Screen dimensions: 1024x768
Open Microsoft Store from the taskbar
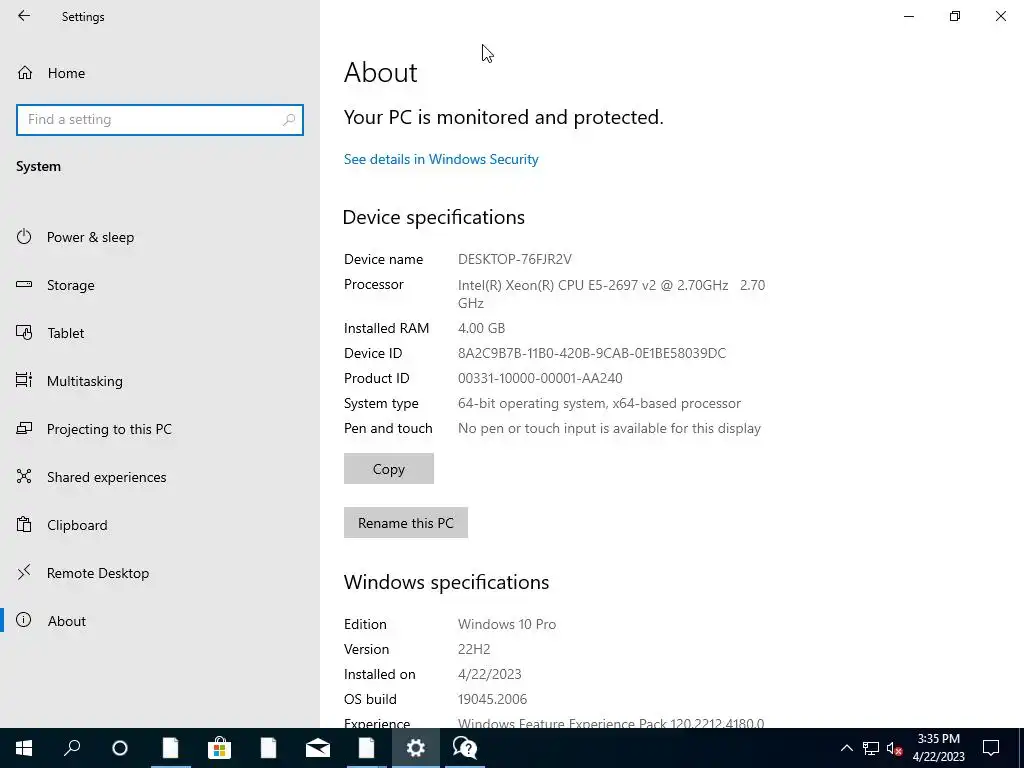click(219, 748)
